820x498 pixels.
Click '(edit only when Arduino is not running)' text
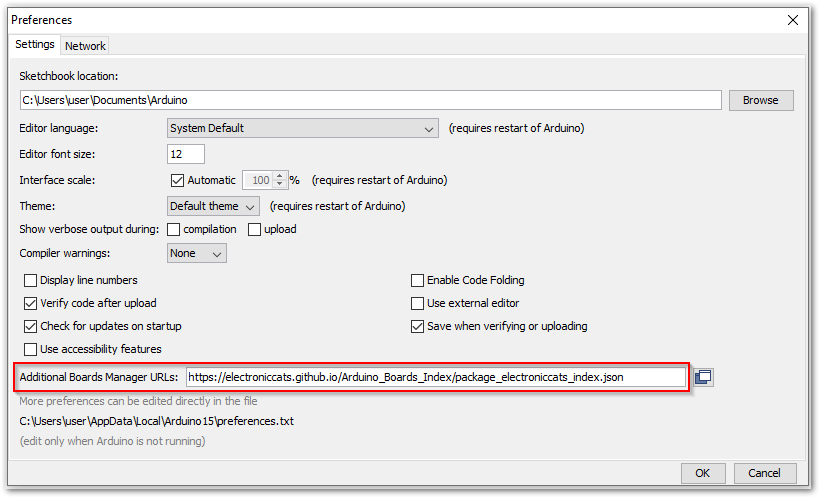pos(112,441)
